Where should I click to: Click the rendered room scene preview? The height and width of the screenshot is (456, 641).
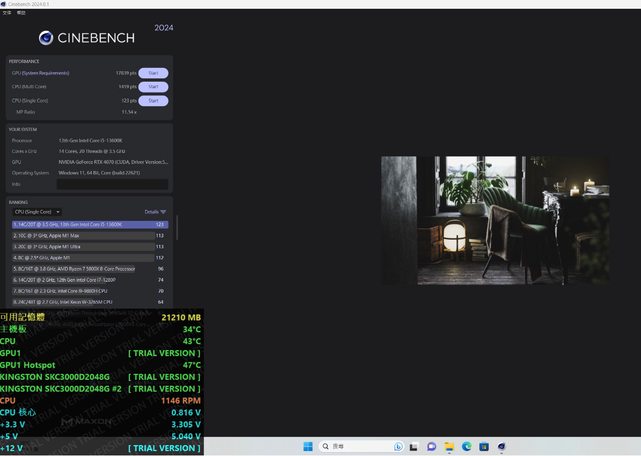point(495,219)
